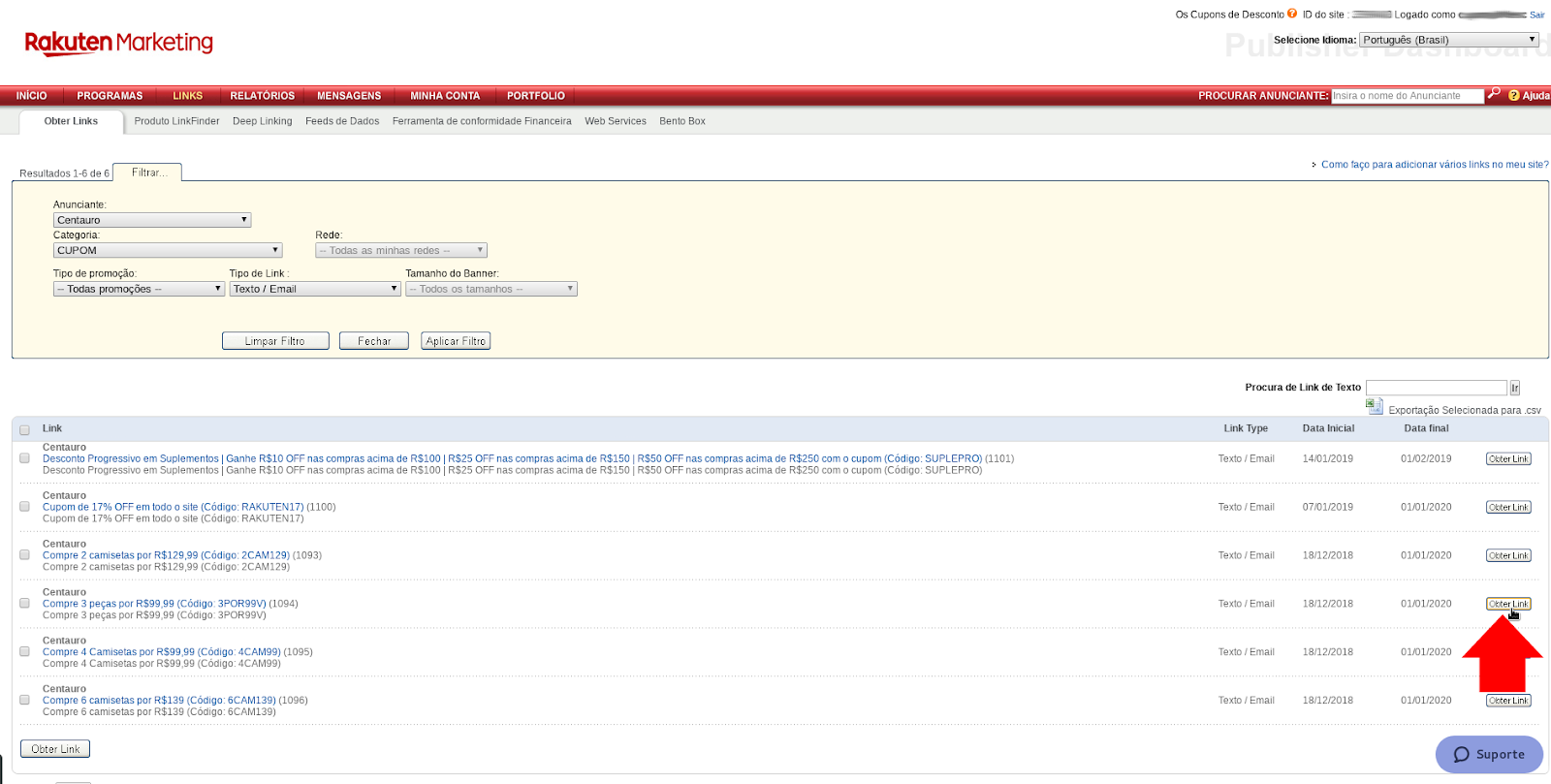This screenshot has width=1551, height=784.
Task: Click Exportação Selecionada para .csv link
Action: pyautogui.click(x=1465, y=410)
